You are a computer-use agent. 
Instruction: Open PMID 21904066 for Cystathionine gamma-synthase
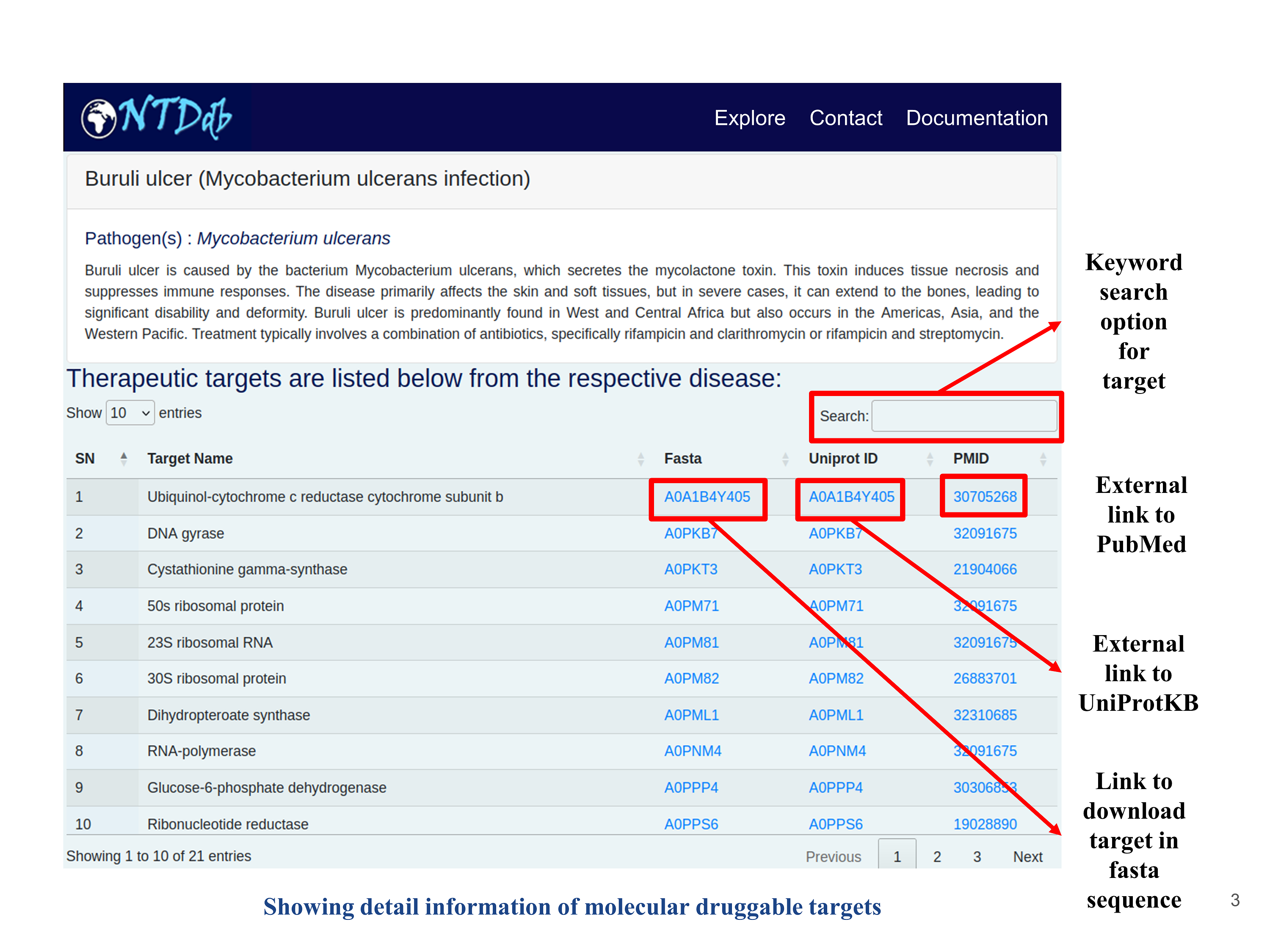[984, 570]
